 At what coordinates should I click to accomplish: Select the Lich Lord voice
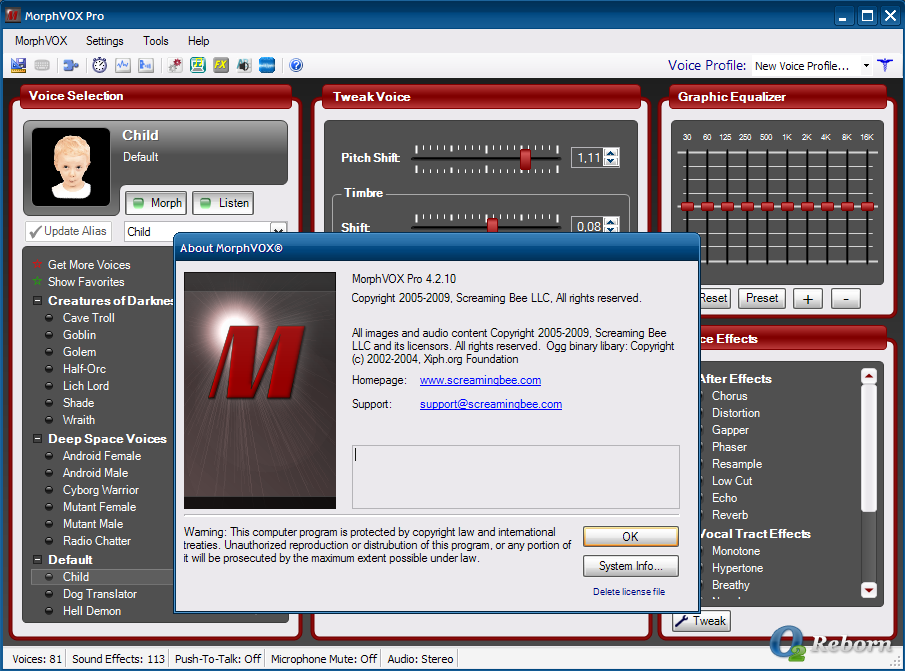click(x=86, y=385)
